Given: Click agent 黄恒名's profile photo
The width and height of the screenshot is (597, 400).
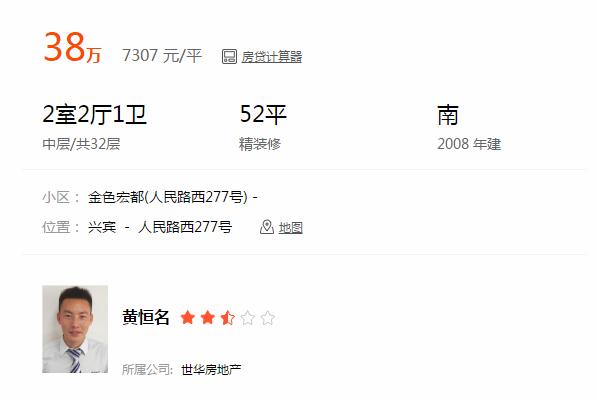Looking at the screenshot, I should (75, 329).
